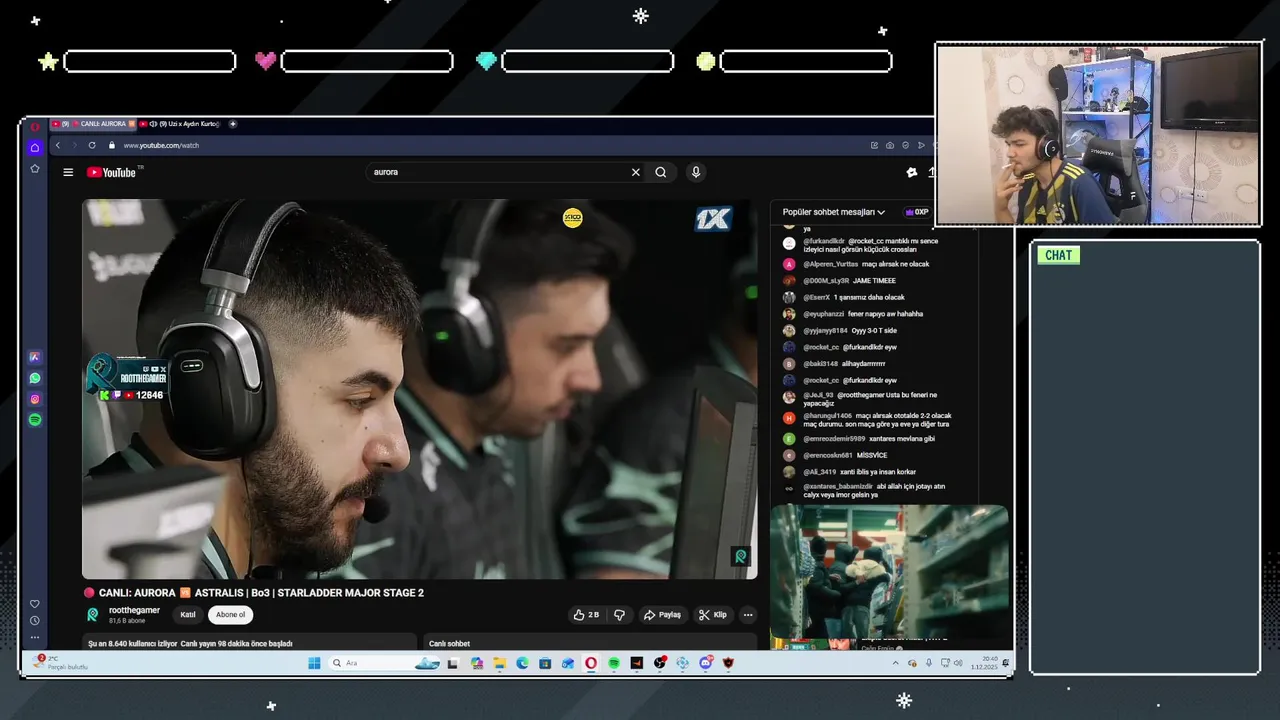This screenshot has width=1280, height=720.
Task: Click 'Canlı sohbet' panel header
Action: coord(450,643)
